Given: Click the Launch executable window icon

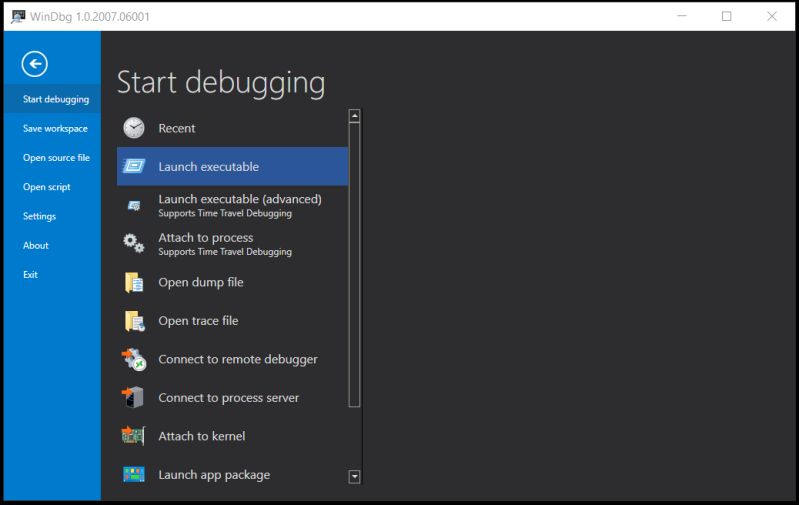Looking at the screenshot, I should pyautogui.click(x=134, y=166).
